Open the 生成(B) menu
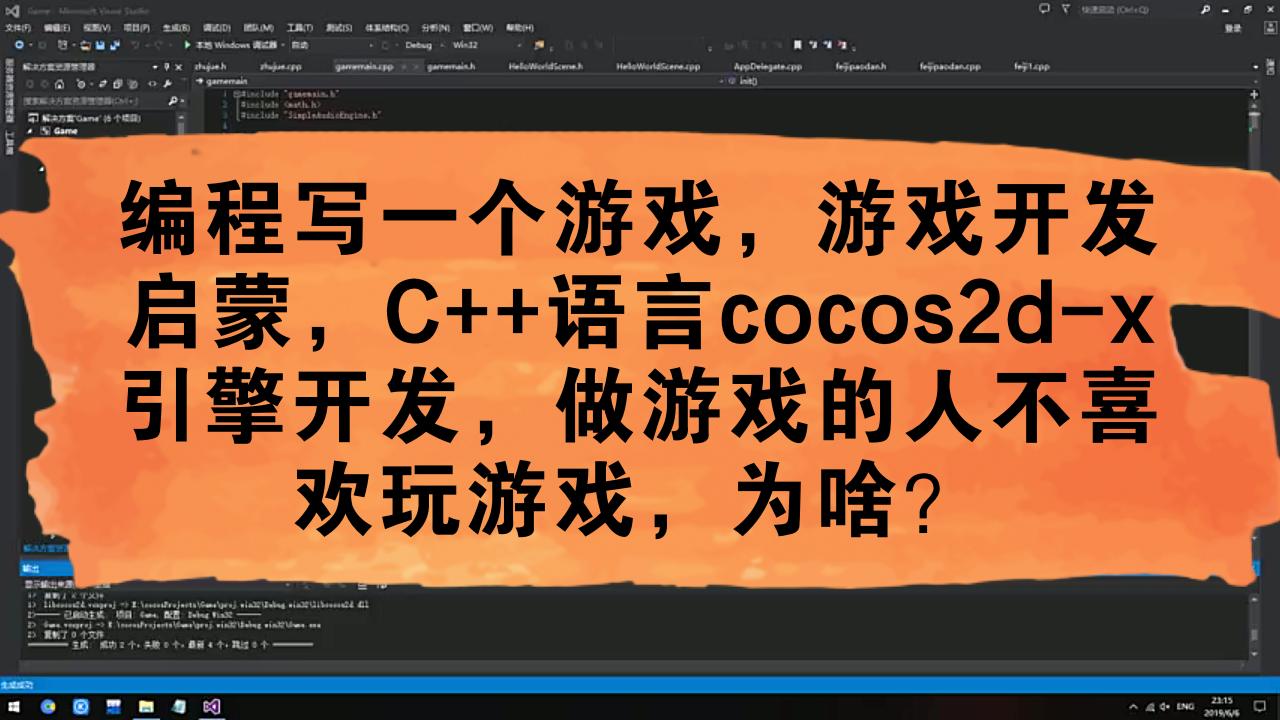Viewport: 1280px width, 720px height. click(176, 28)
